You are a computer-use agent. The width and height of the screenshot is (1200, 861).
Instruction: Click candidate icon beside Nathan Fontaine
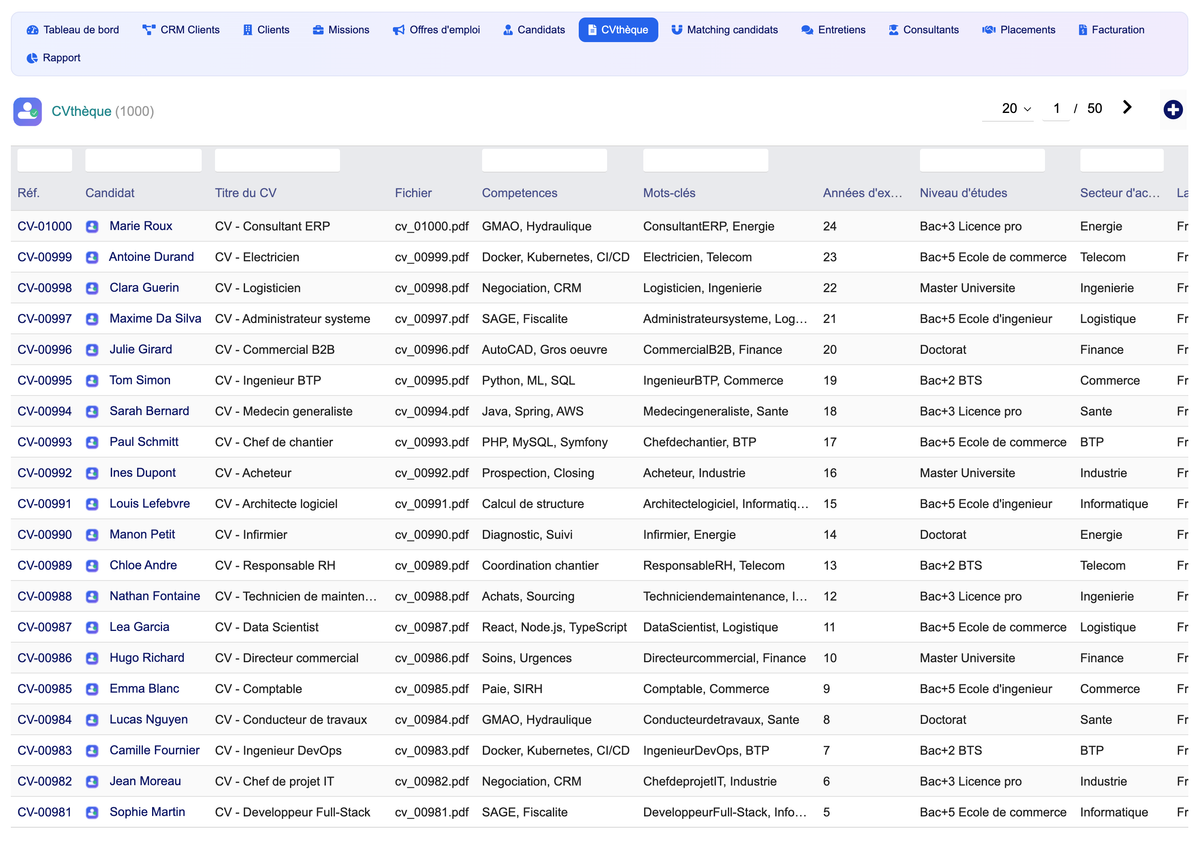(x=92, y=597)
